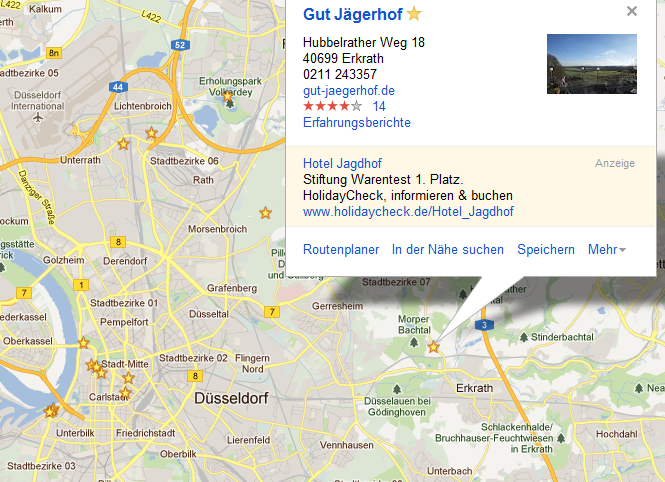Click the airport icon at Düsseldorf International
The height and width of the screenshot is (482, 665).
click(x=38, y=117)
